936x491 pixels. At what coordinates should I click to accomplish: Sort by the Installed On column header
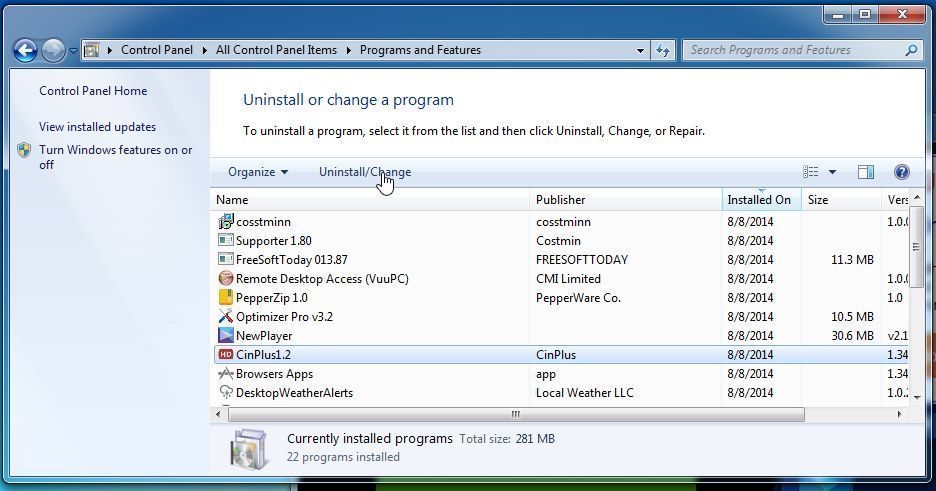coord(761,199)
